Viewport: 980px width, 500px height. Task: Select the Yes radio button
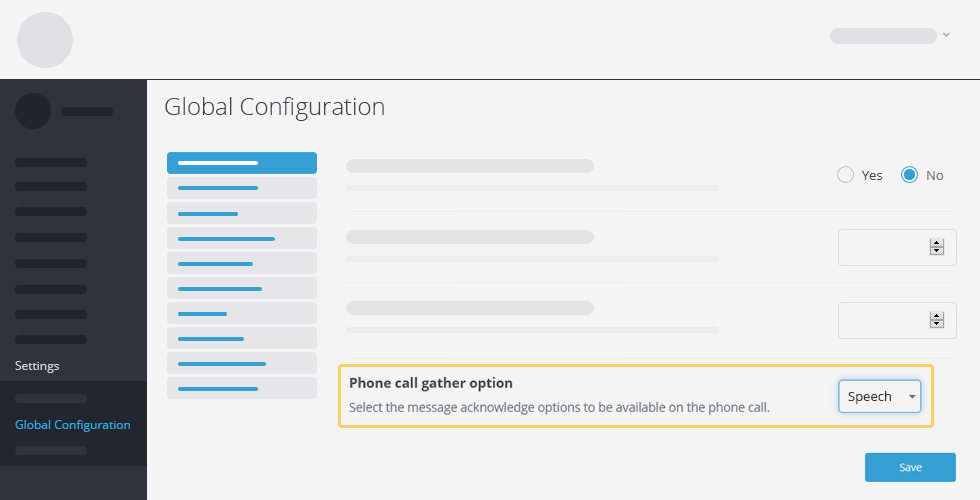(845, 175)
